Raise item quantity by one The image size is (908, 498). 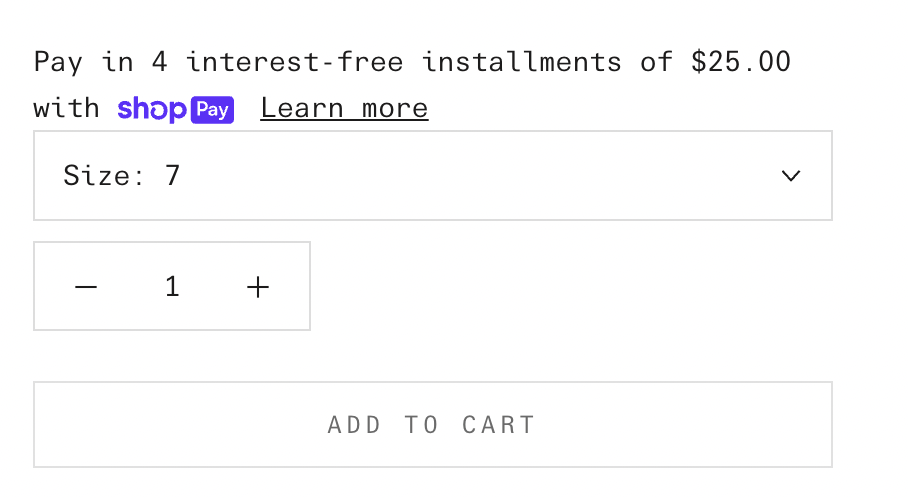[x=258, y=287]
